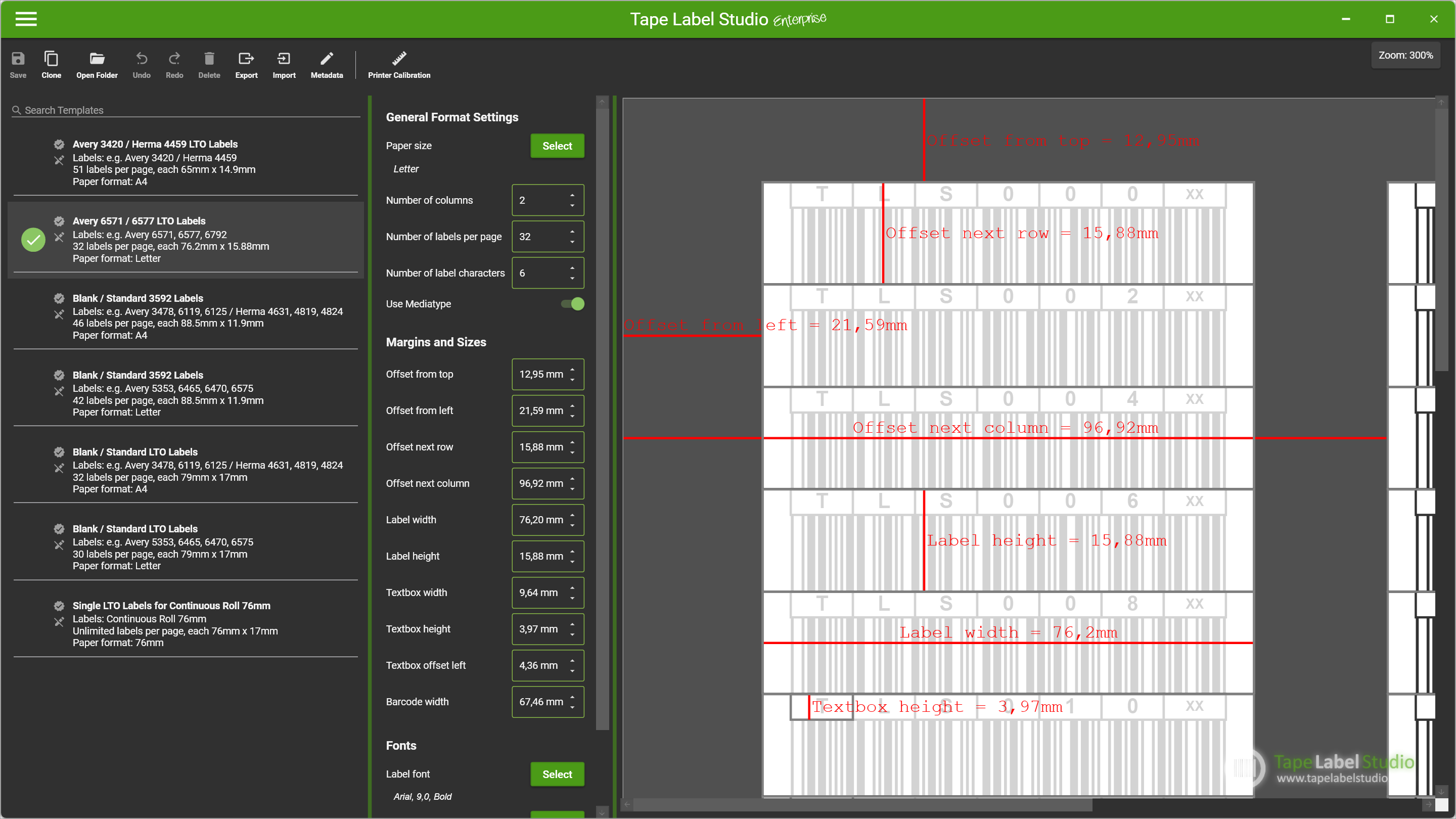Screen dimensions: 1456x819
Task: Click Select button for Label font
Action: 557,775
